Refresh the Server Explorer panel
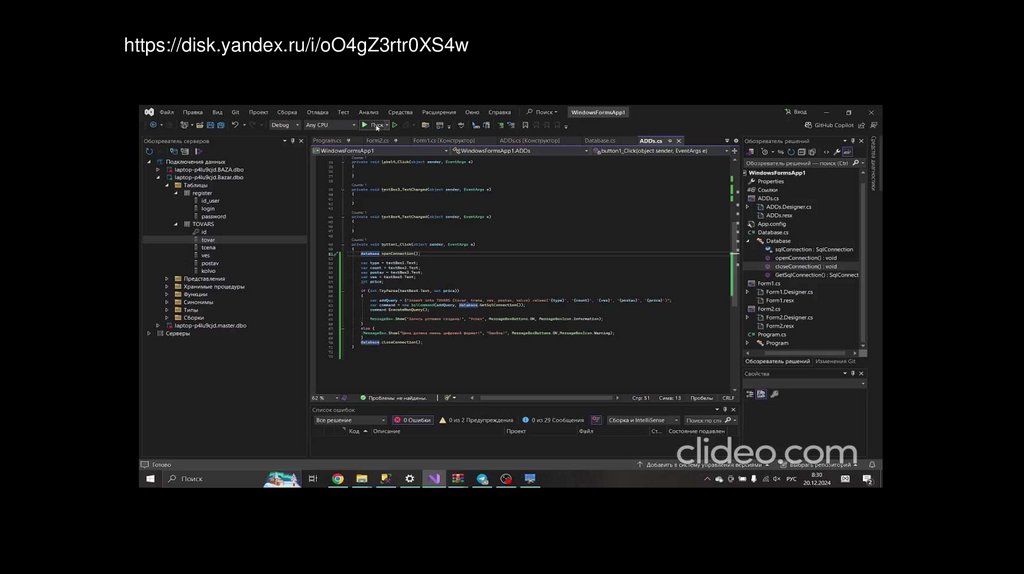This screenshot has width=1024, height=574. (150, 151)
